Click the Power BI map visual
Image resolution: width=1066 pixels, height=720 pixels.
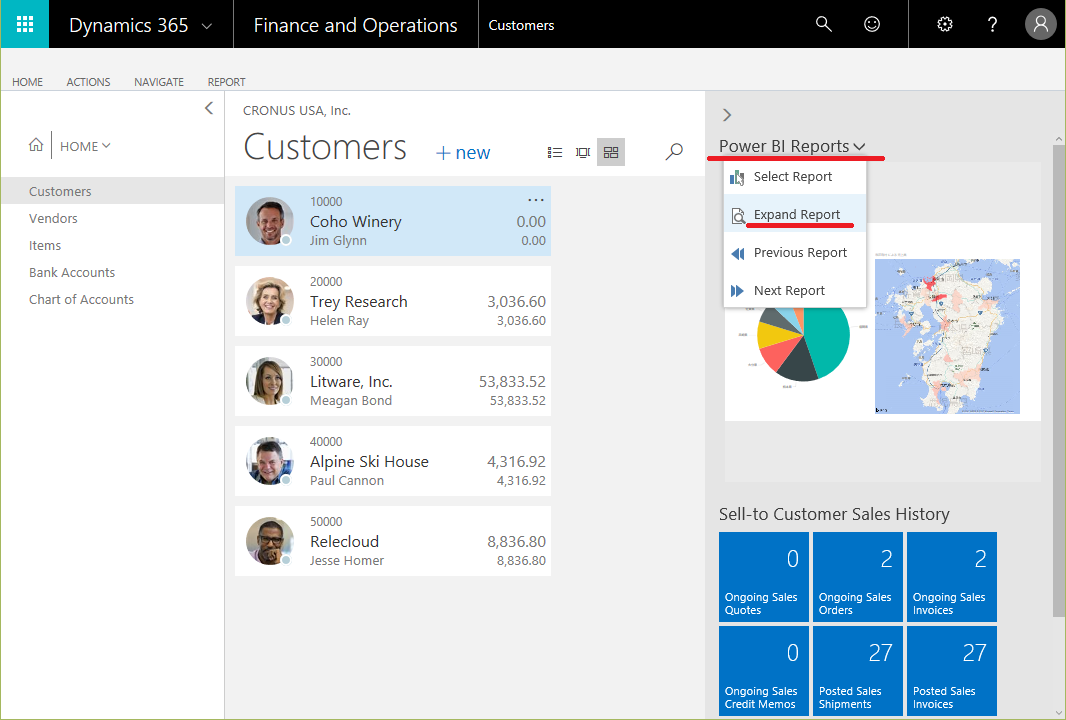947,336
